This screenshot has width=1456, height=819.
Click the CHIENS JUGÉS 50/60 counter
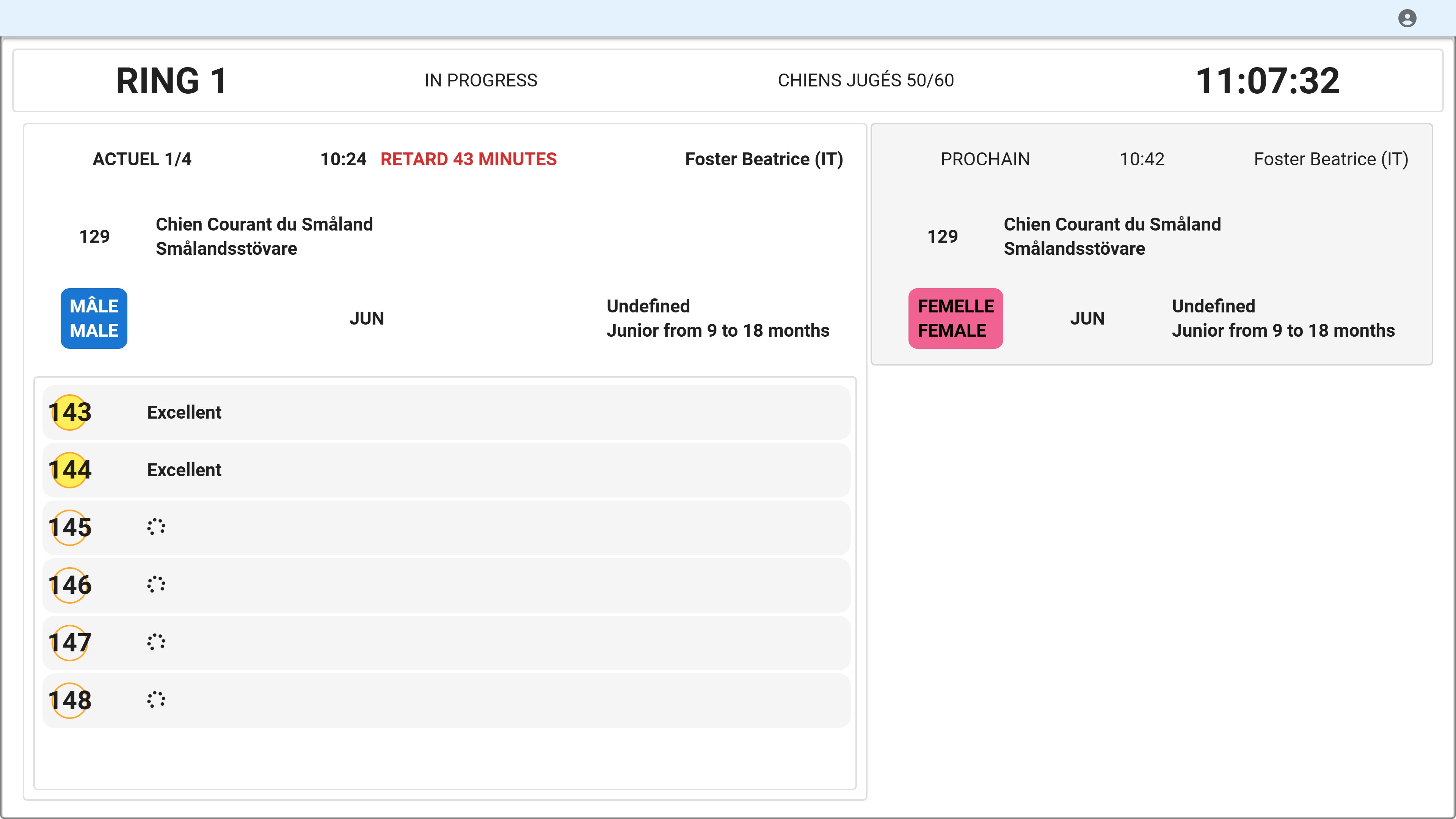tap(866, 80)
